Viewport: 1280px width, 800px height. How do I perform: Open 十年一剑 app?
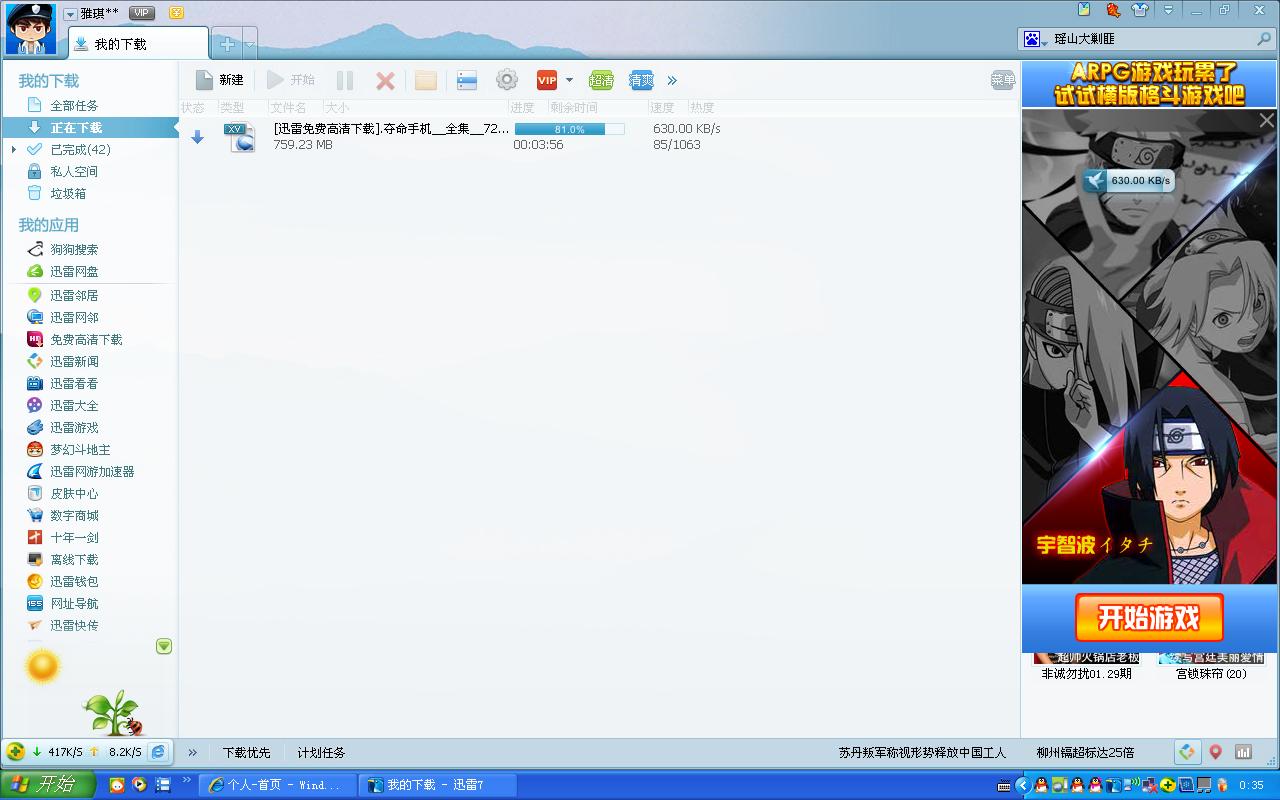click(74, 537)
